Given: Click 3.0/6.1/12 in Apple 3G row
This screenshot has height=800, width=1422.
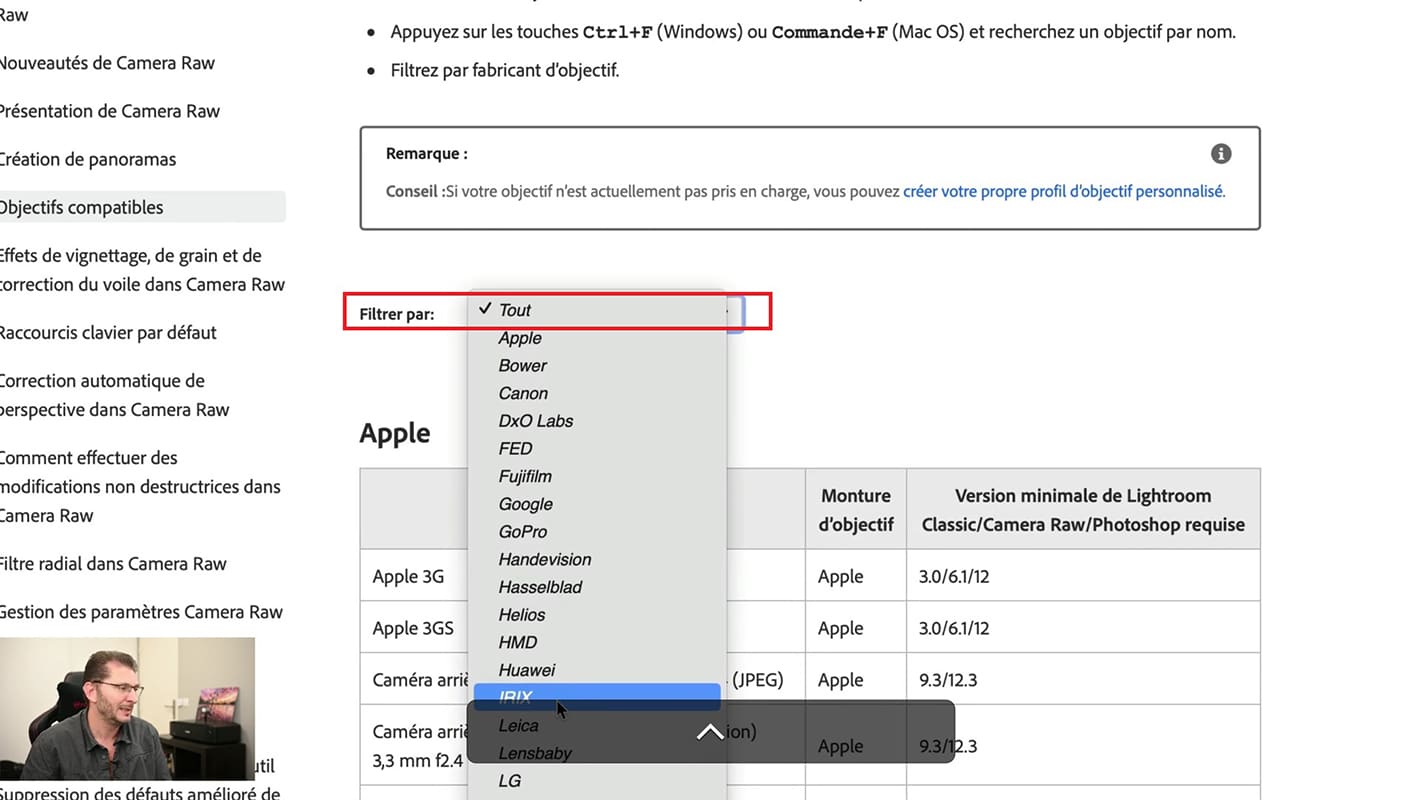Looking at the screenshot, I should point(954,576).
